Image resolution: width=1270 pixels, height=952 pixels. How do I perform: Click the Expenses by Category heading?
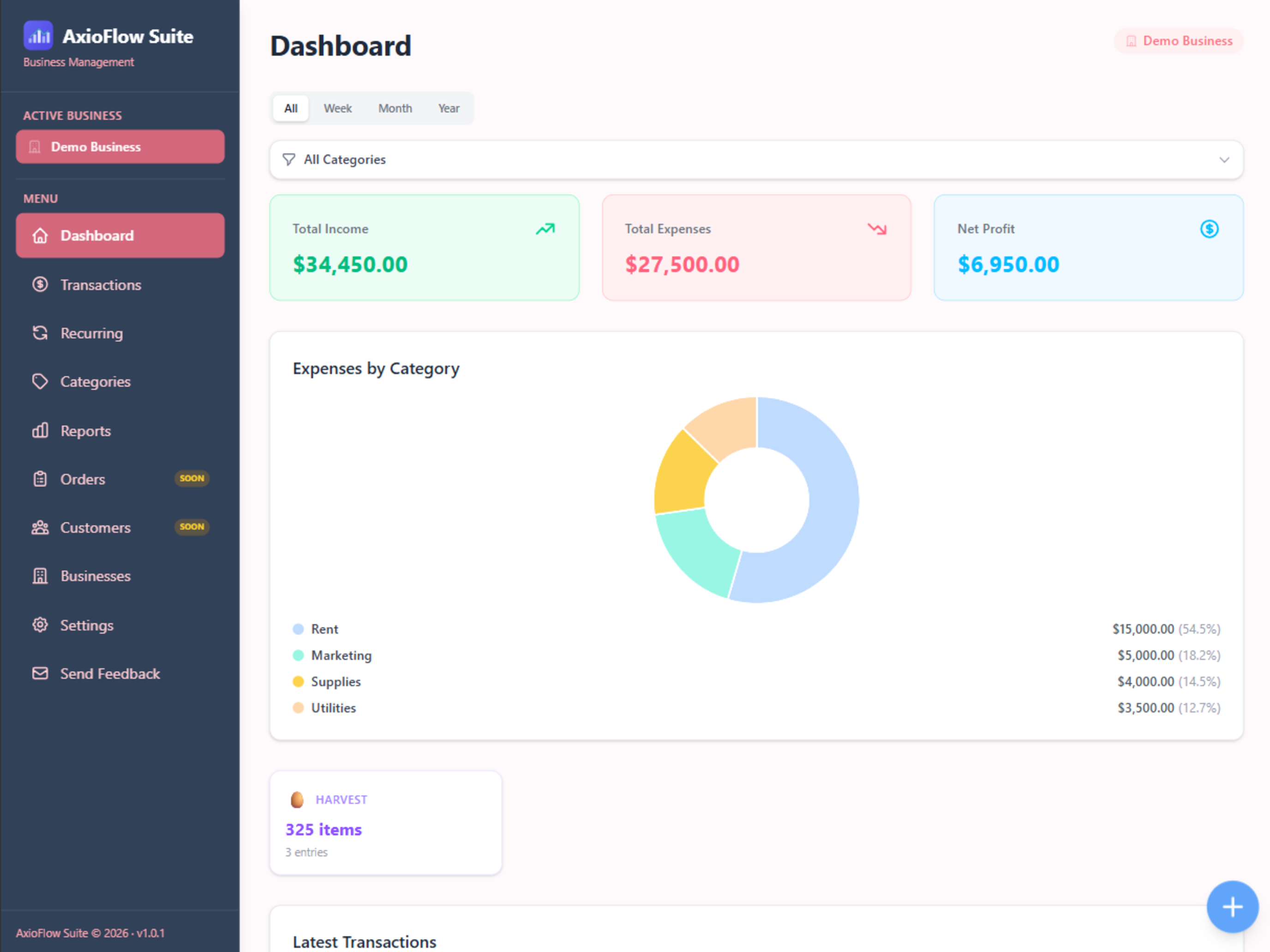pos(376,369)
